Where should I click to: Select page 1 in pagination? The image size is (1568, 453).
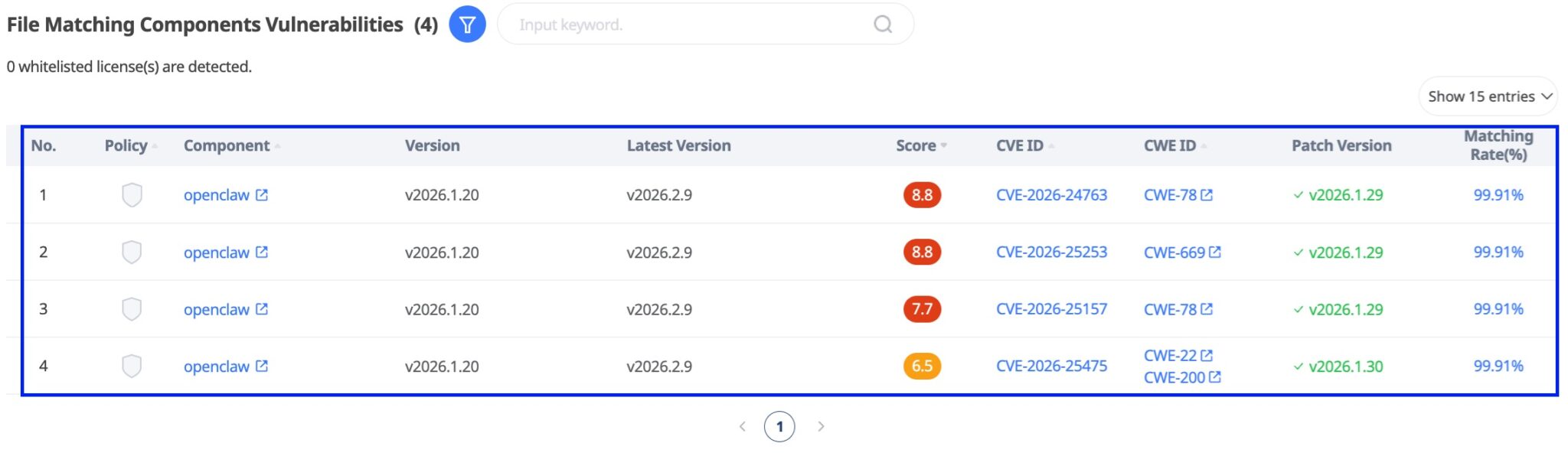[779, 426]
